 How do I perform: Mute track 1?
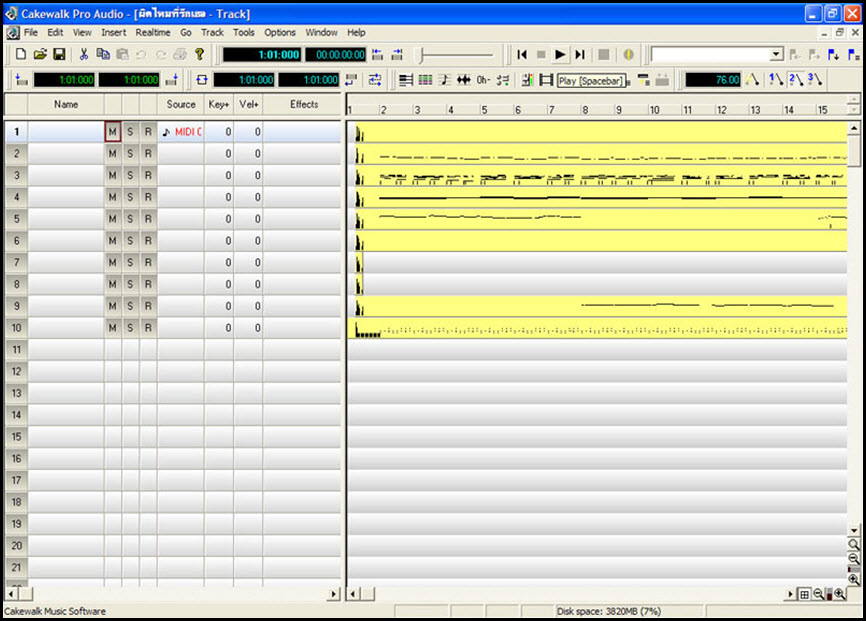point(113,132)
